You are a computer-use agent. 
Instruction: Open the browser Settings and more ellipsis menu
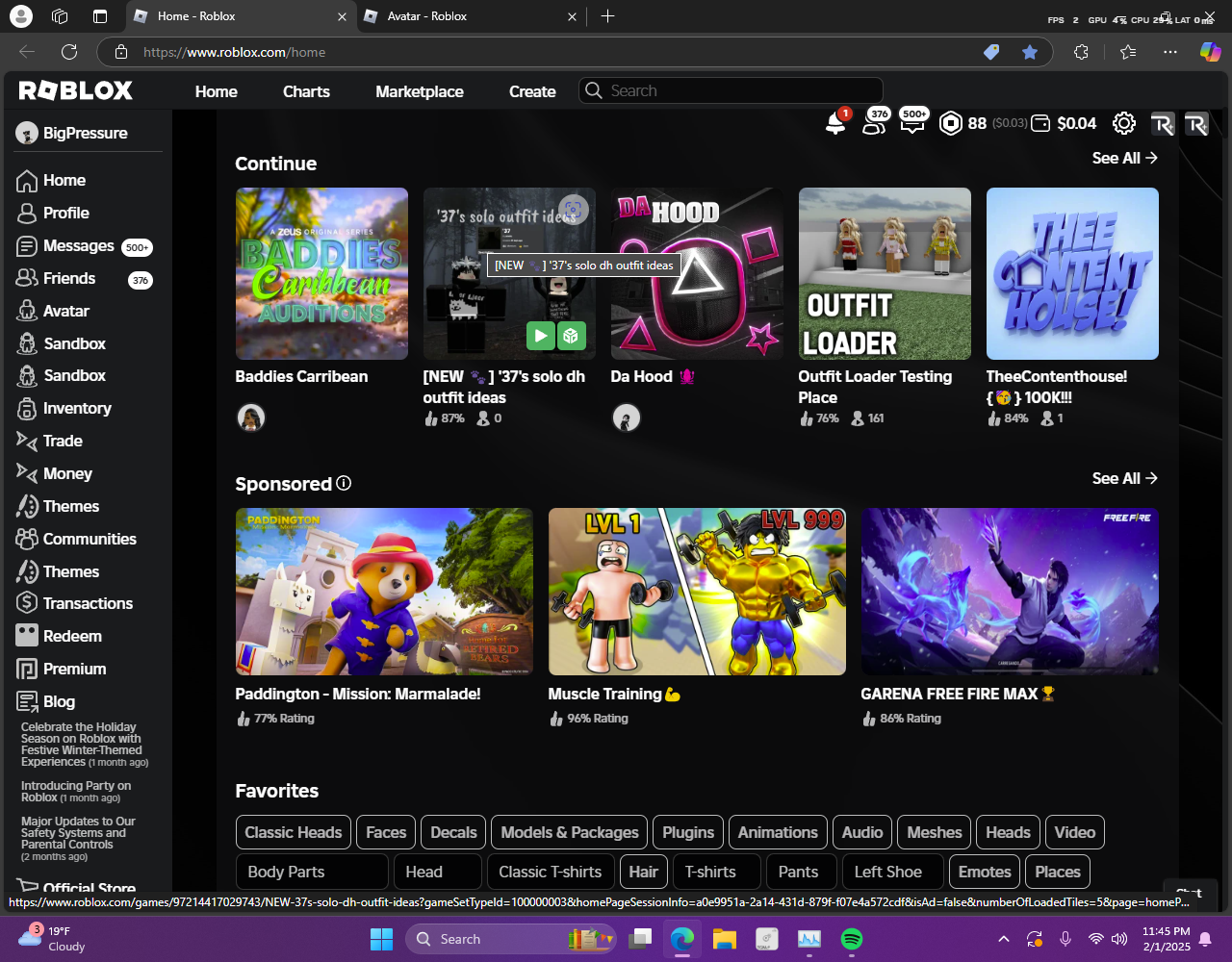pyautogui.click(x=1170, y=52)
